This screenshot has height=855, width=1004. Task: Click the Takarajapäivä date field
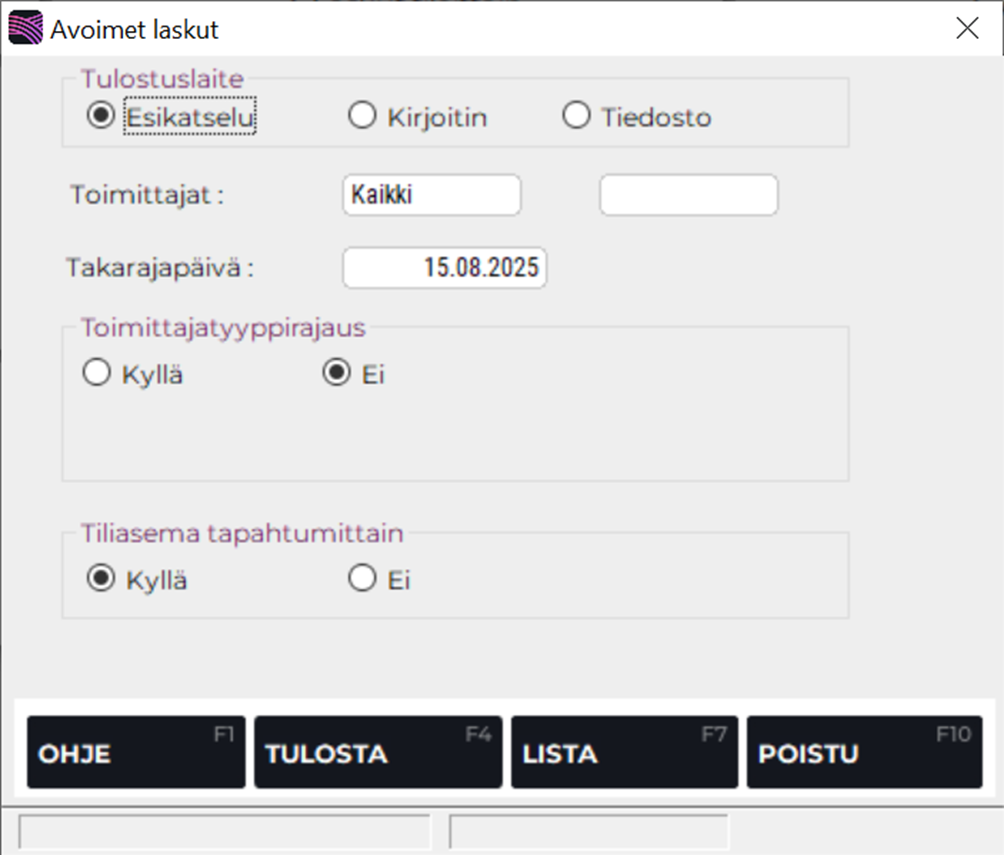point(444,267)
